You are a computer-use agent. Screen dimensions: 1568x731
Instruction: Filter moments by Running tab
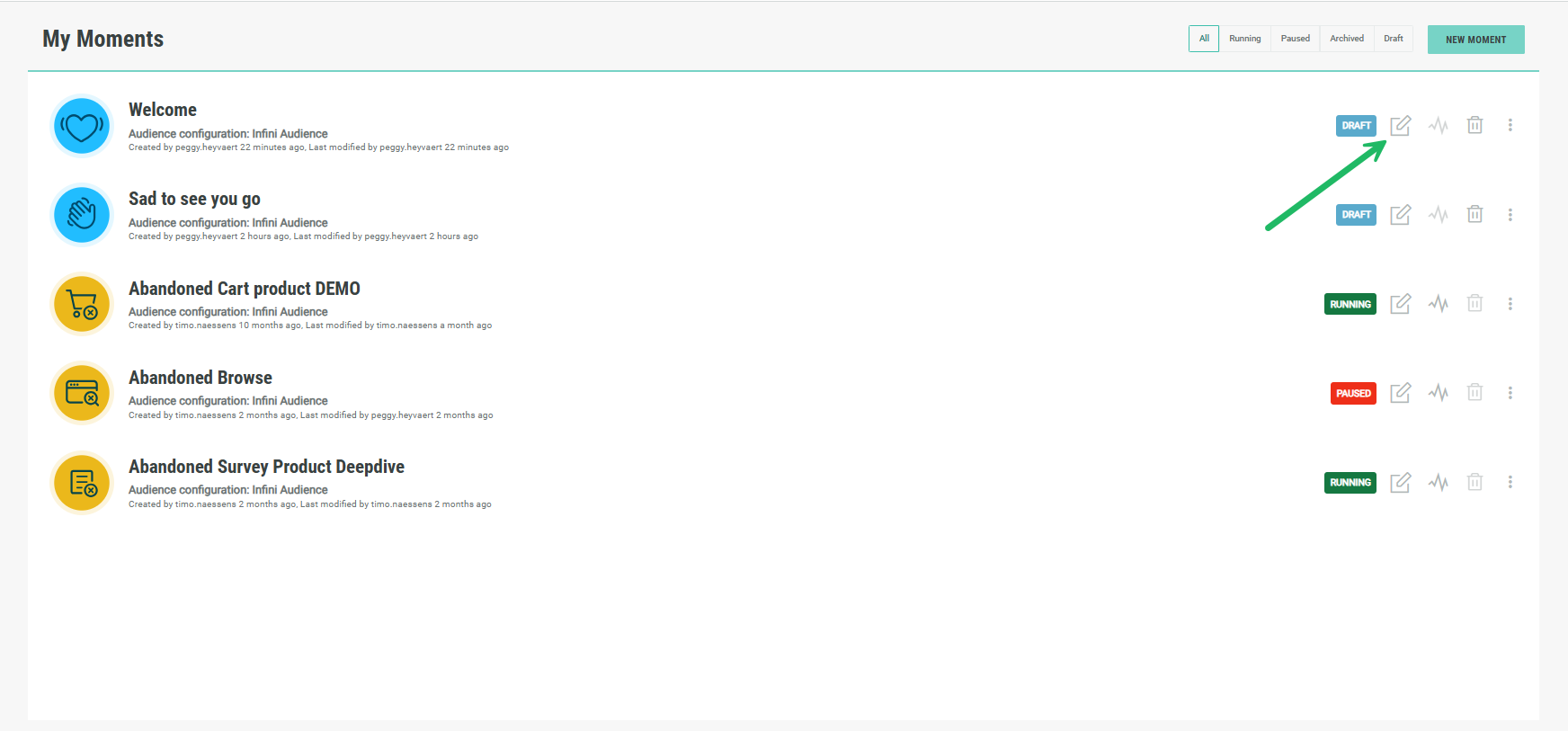click(1244, 39)
